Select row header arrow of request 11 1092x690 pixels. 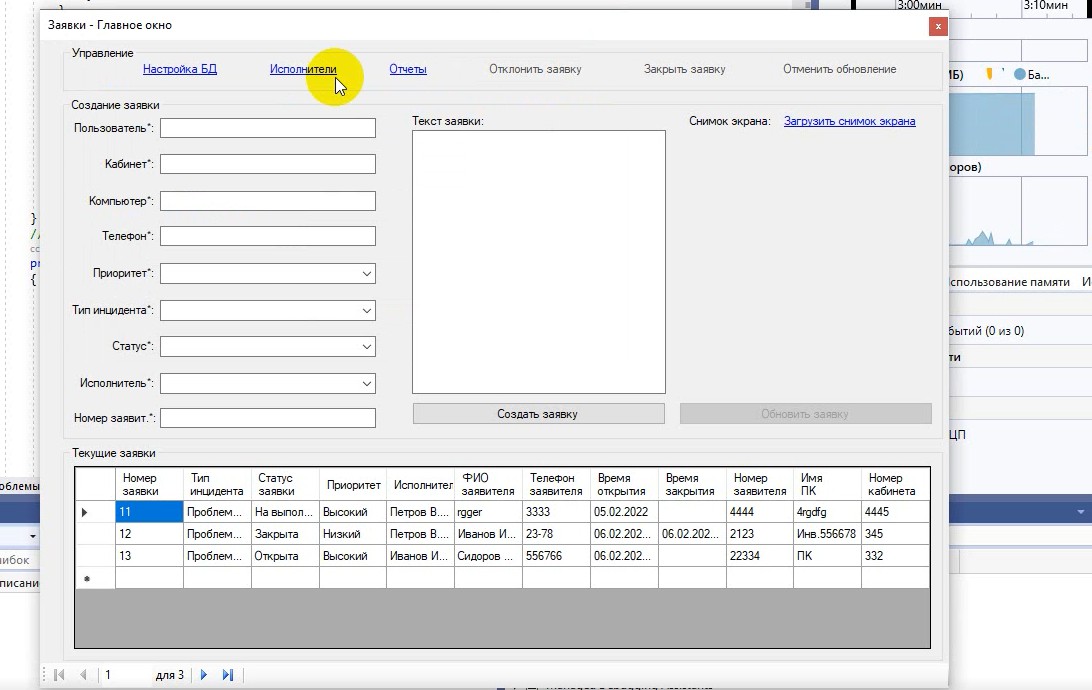pyautogui.click(x=95, y=512)
